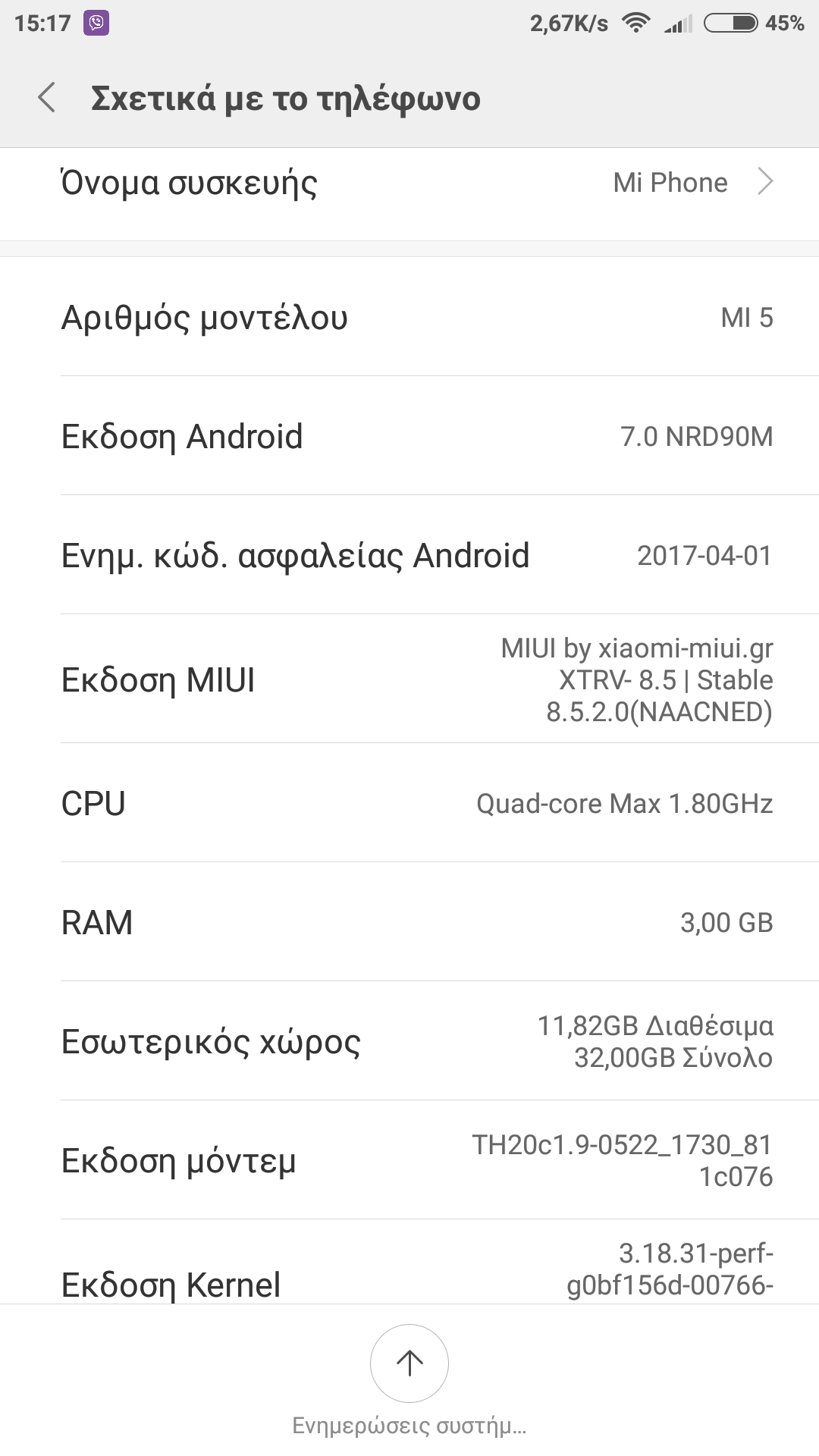Viewport: 819px width, 1456px height.
Task: Tap the RAM 3,00 GB row
Action: point(409,922)
